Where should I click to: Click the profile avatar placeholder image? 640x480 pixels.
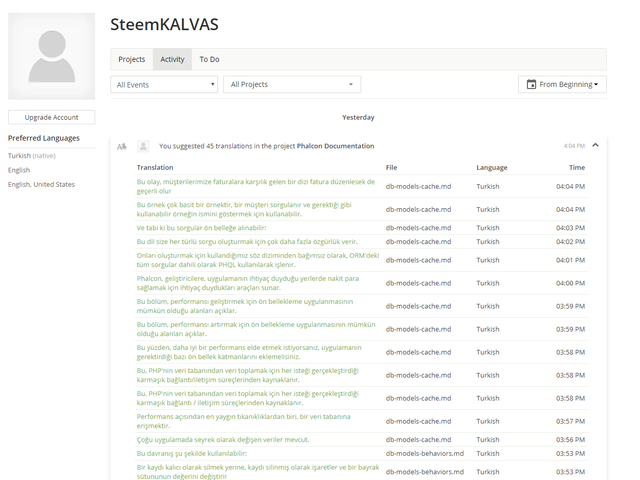point(51,57)
